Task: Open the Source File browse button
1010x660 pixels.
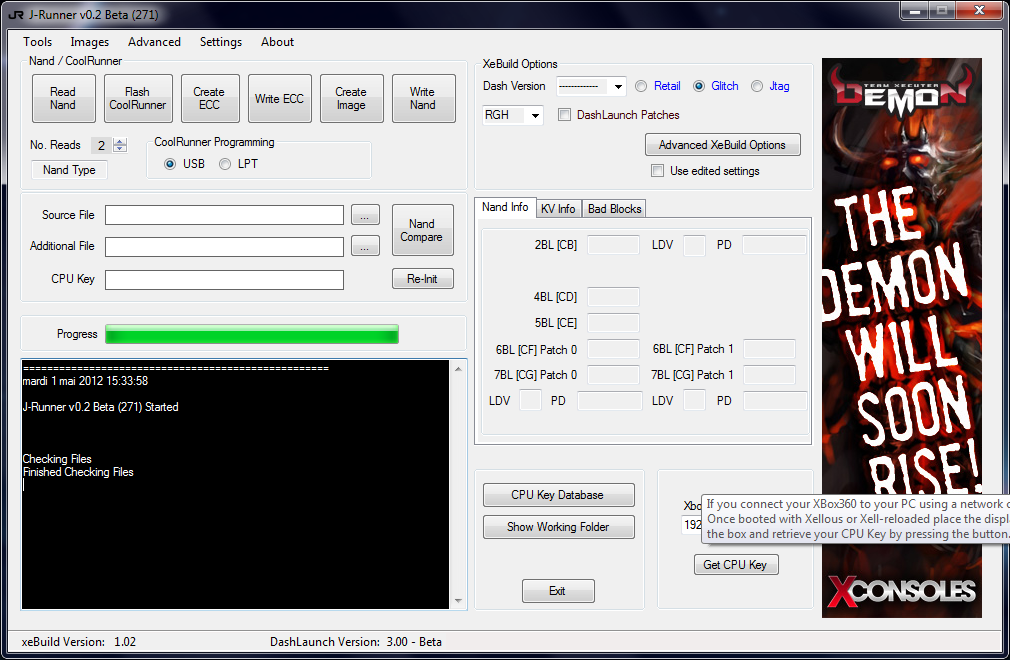Action: pos(365,215)
